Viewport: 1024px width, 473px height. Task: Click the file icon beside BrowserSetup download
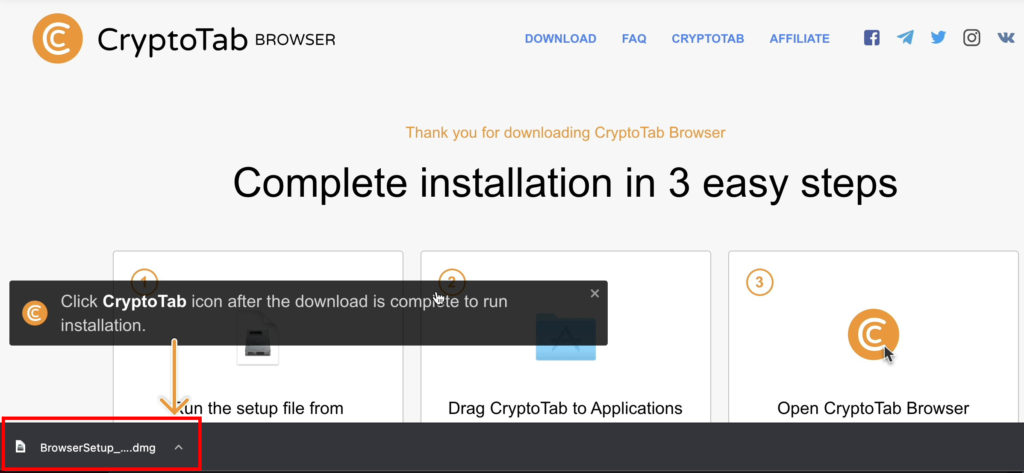[21, 448]
